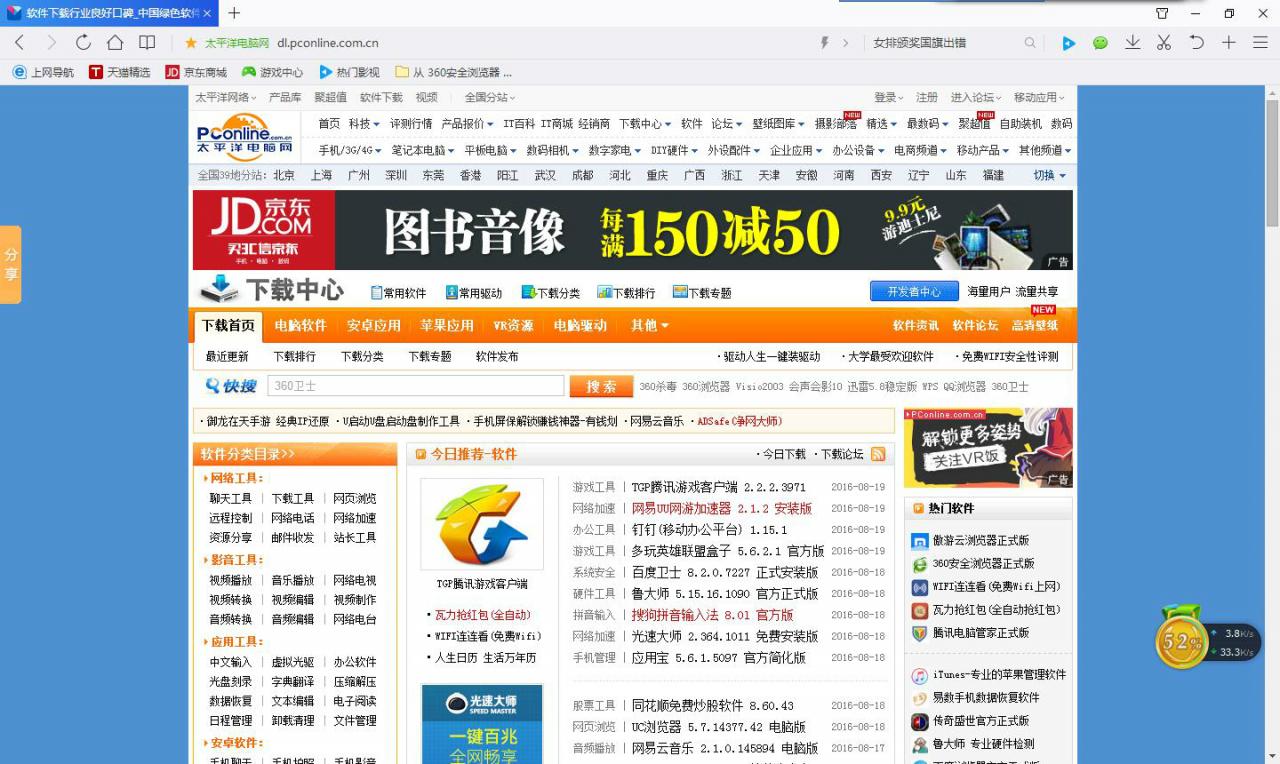Open the new tab plus button
Viewport: 1280px width, 764px height.
tap(234, 13)
